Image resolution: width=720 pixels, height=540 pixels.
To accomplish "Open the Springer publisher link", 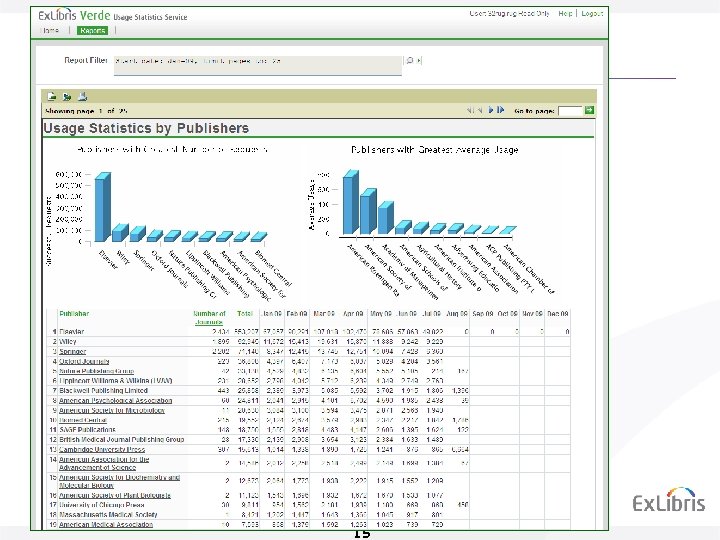I will (x=73, y=352).
